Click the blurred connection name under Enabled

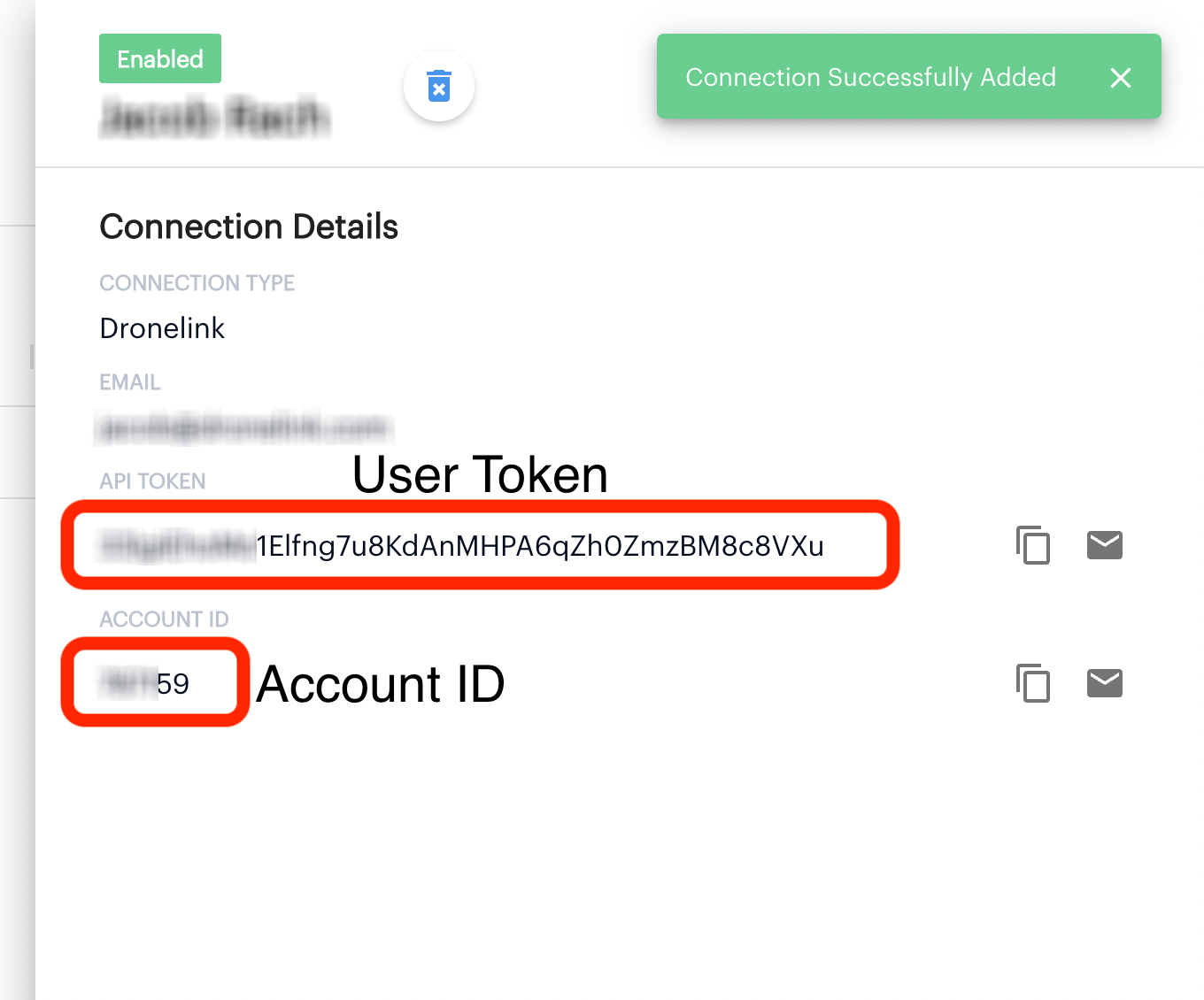click(214, 118)
